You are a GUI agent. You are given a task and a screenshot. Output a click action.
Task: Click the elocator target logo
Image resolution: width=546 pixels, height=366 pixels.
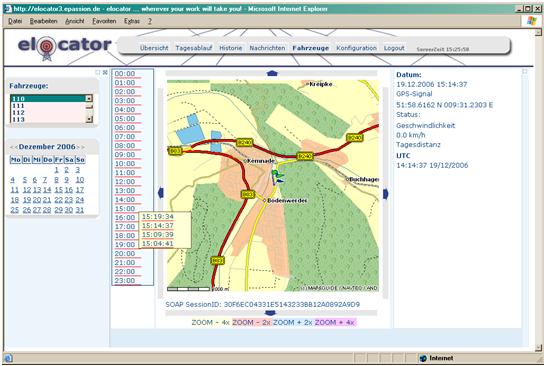pos(46,47)
